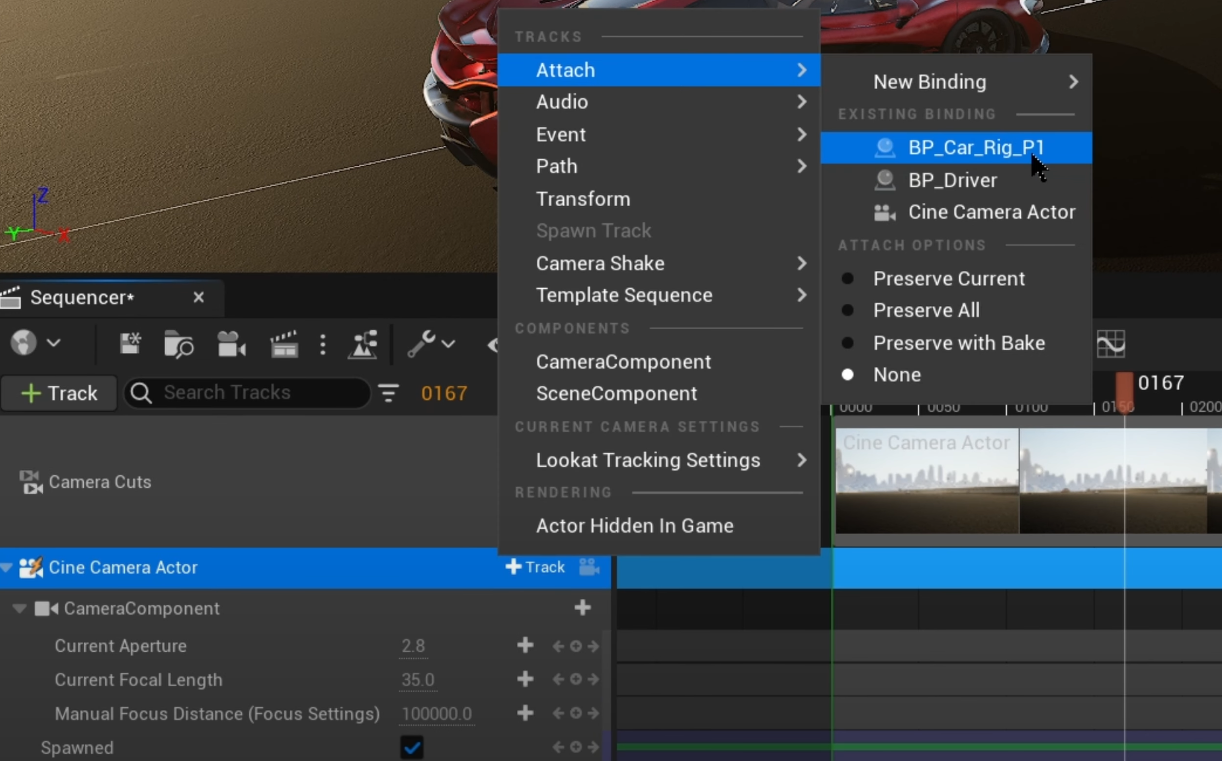Click the Create Camera icon in Sequencer toolbar
The width and height of the screenshot is (1222, 761).
coord(231,344)
